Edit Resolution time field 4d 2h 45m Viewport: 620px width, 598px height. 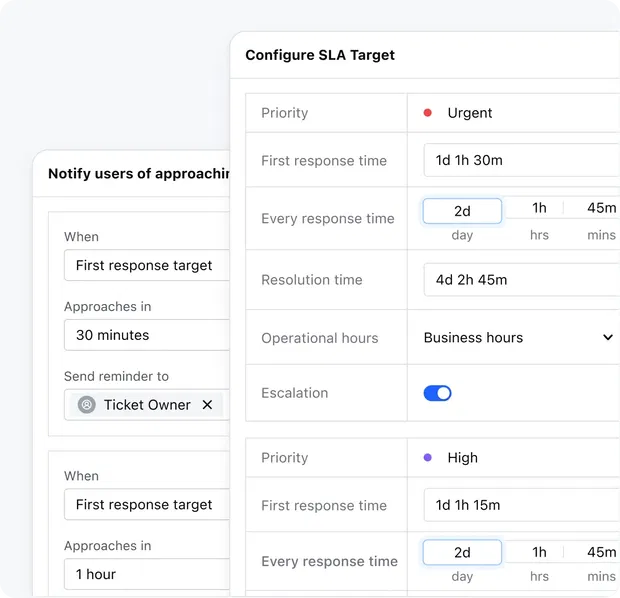(x=522, y=280)
